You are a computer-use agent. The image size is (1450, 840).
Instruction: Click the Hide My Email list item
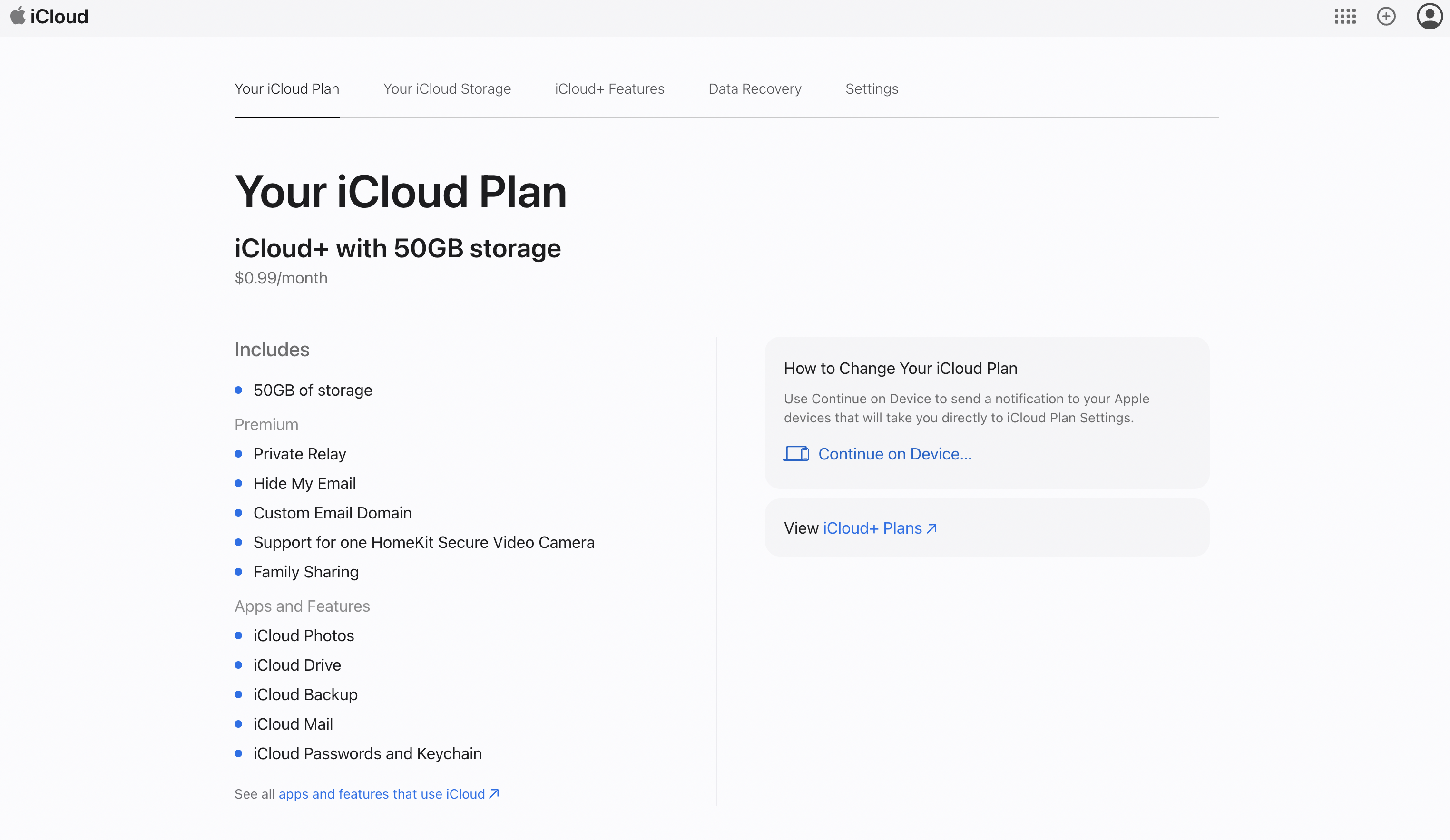coord(304,483)
